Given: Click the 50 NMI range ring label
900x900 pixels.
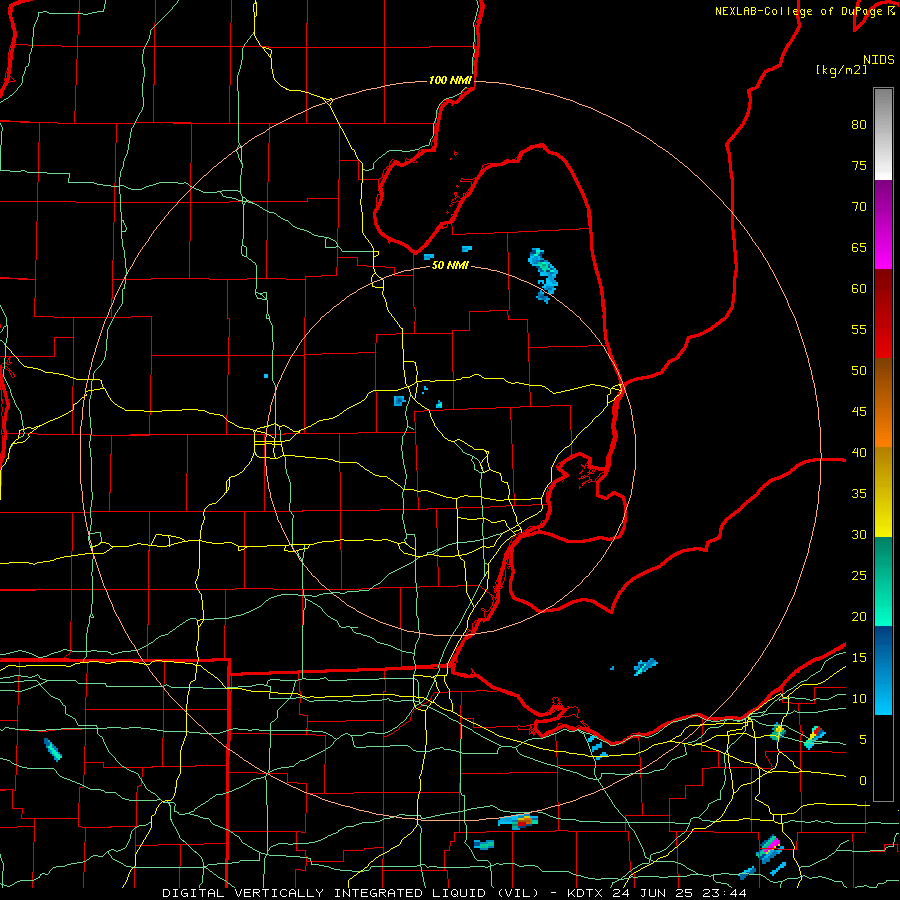Looking at the screenshot, I should 450,265.
